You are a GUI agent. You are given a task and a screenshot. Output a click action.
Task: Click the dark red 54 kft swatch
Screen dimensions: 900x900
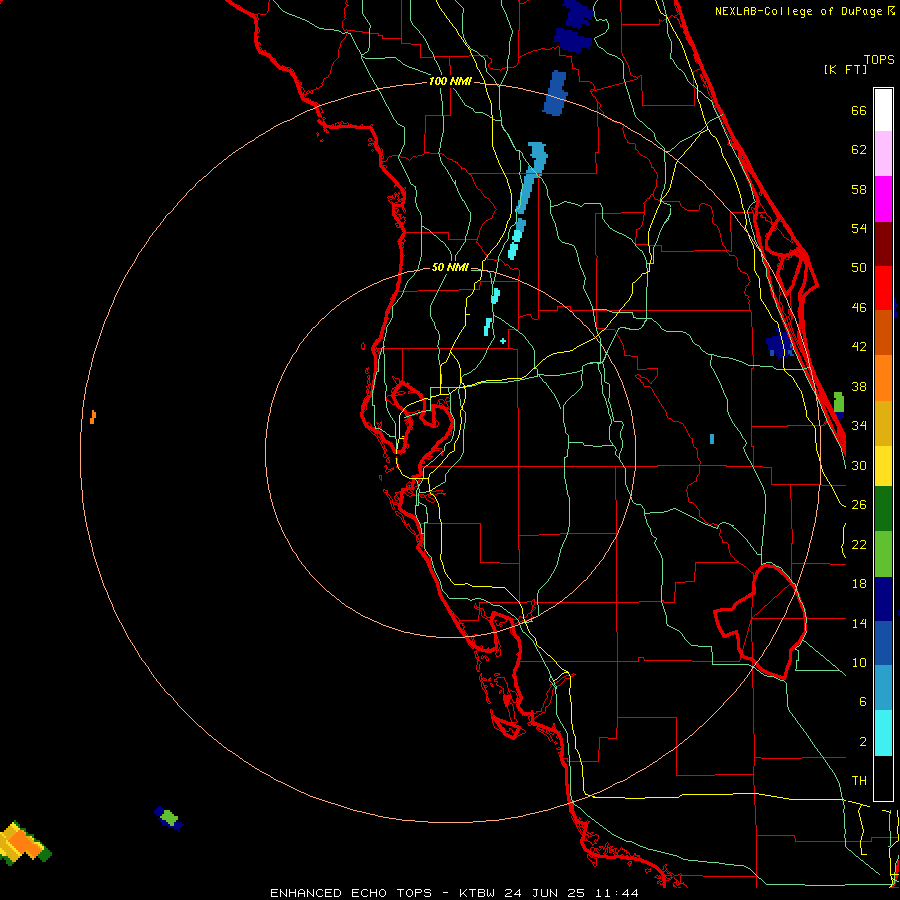tap(883, 244)
